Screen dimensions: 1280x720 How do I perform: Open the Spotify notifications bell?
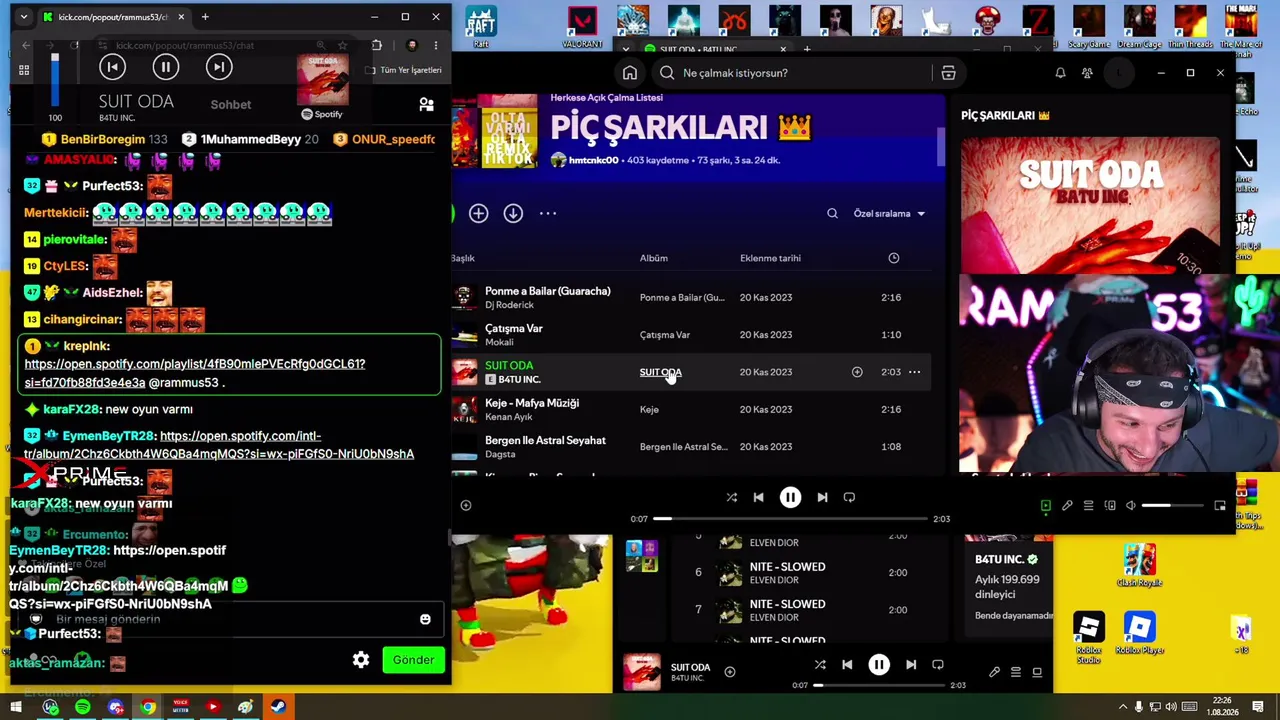click(x=1060, y=73)
